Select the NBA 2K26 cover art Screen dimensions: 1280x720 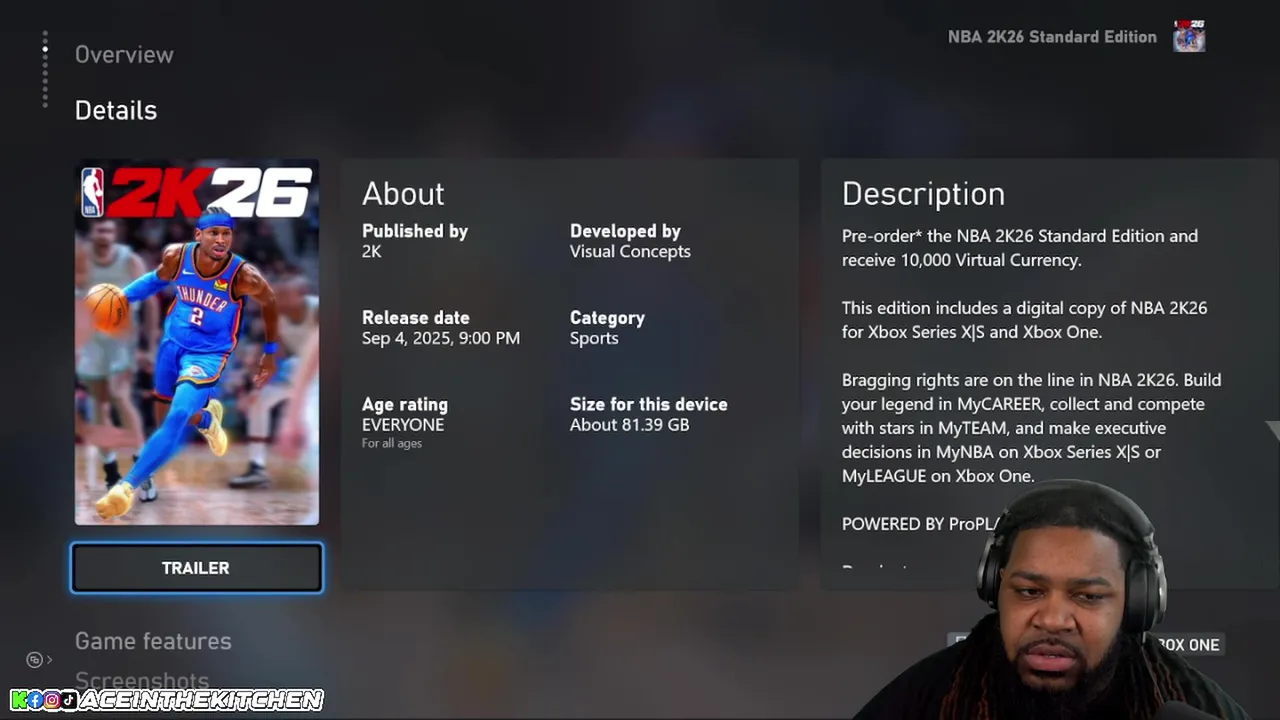tap(197, 342)
